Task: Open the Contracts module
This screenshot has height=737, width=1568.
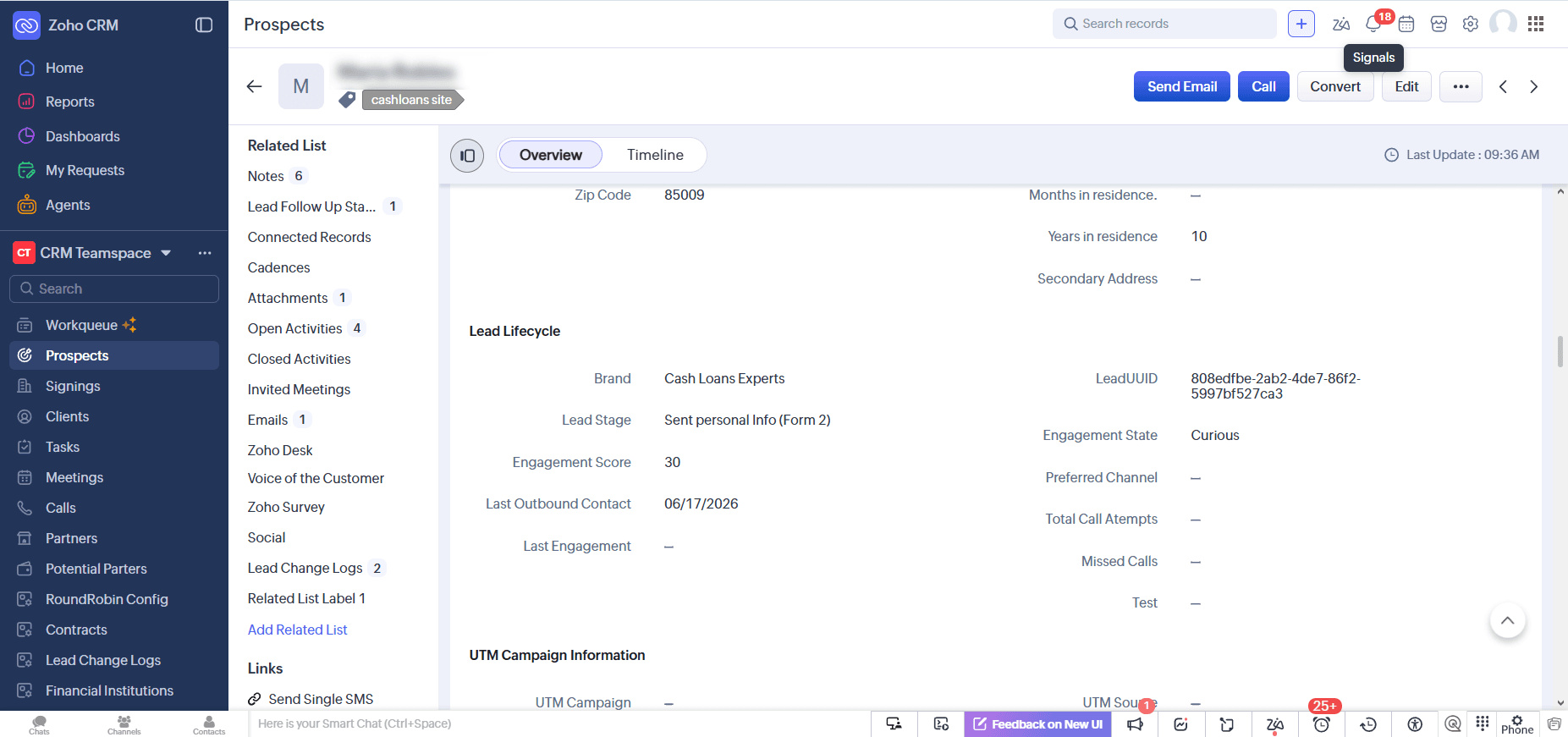Action: pyautogui.click(x=114, y=630)
